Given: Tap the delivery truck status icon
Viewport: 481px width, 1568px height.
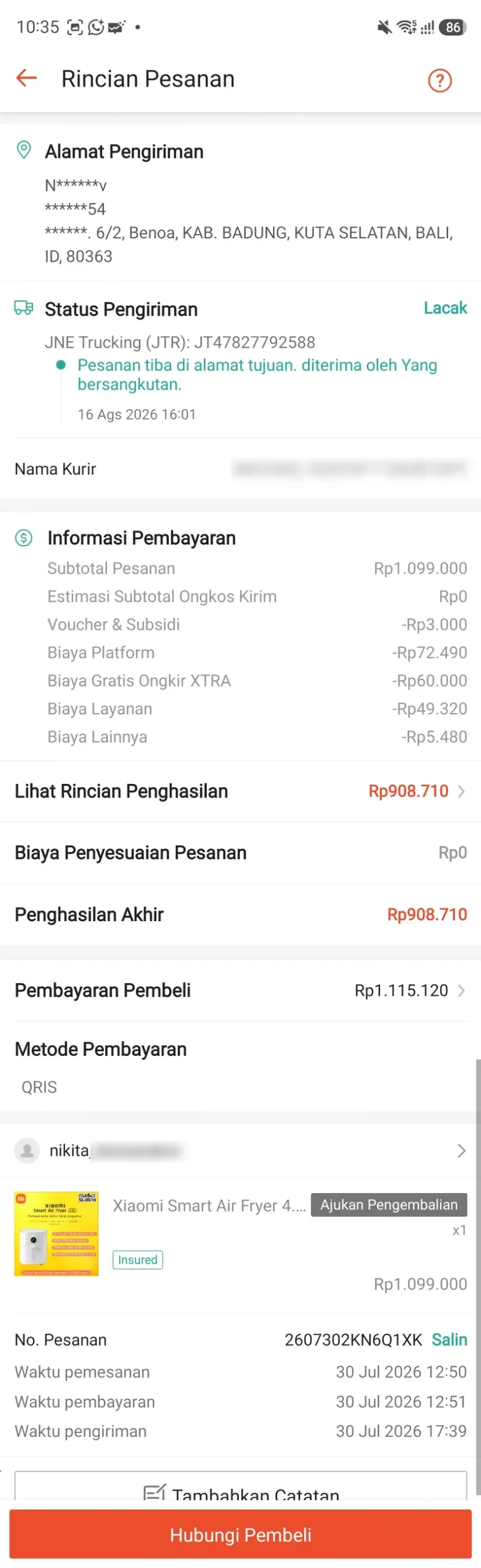Looking at the screenshot, I should coord(24,307).
